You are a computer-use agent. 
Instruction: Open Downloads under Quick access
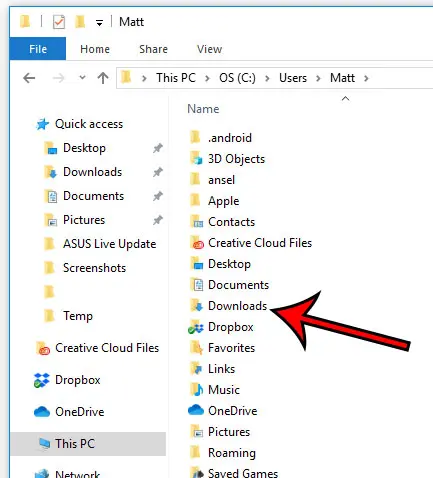pyautogui.click(x=93, y=172)
